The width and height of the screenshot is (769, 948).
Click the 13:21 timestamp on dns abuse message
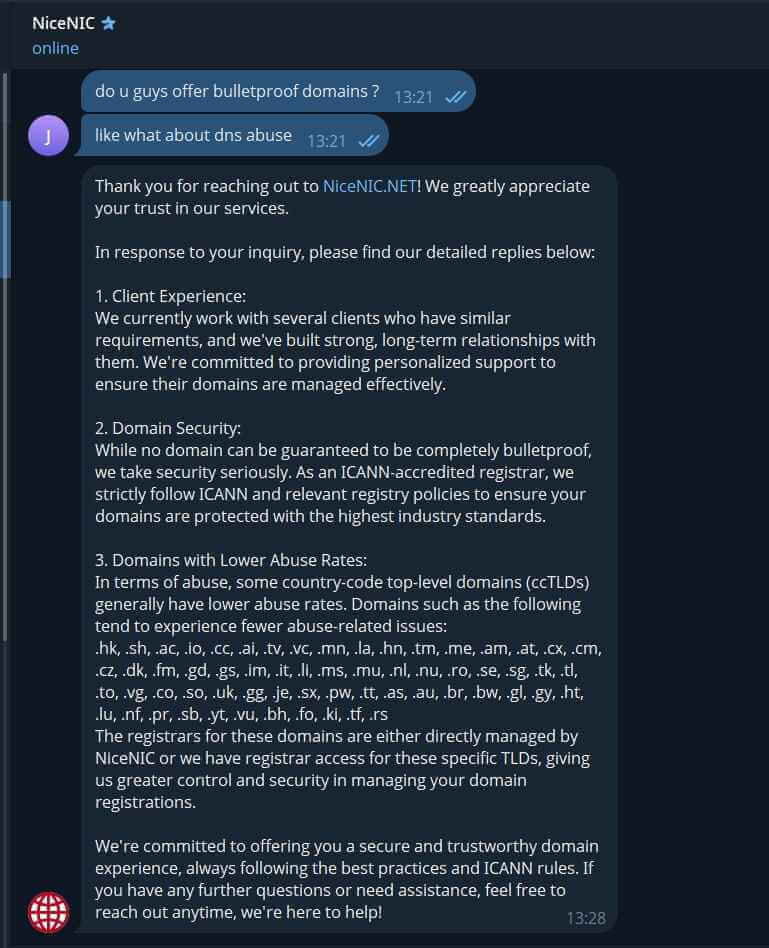click(326, 140)
